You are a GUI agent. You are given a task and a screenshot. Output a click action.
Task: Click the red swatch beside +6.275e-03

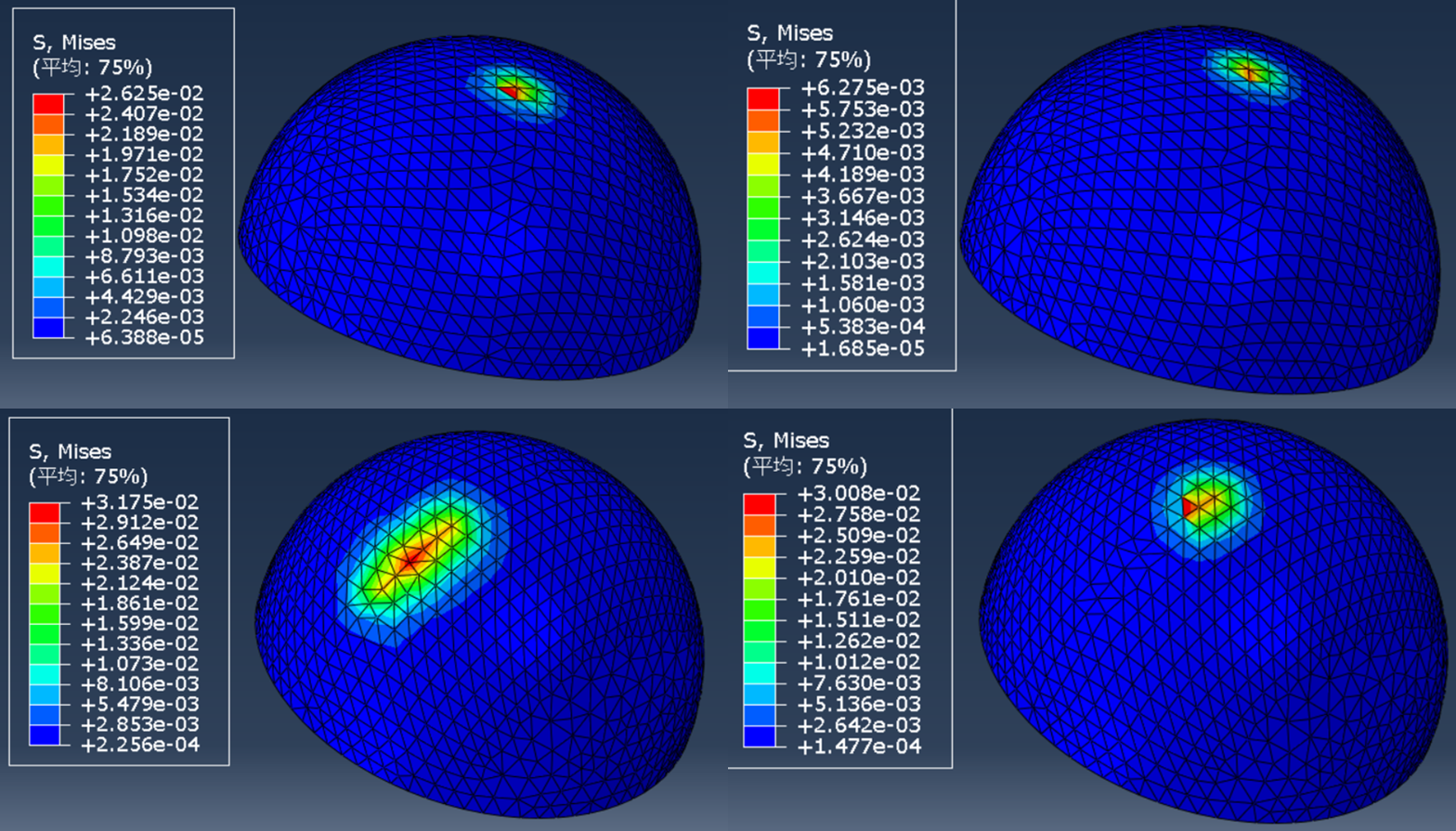click(x=763, y=98)
